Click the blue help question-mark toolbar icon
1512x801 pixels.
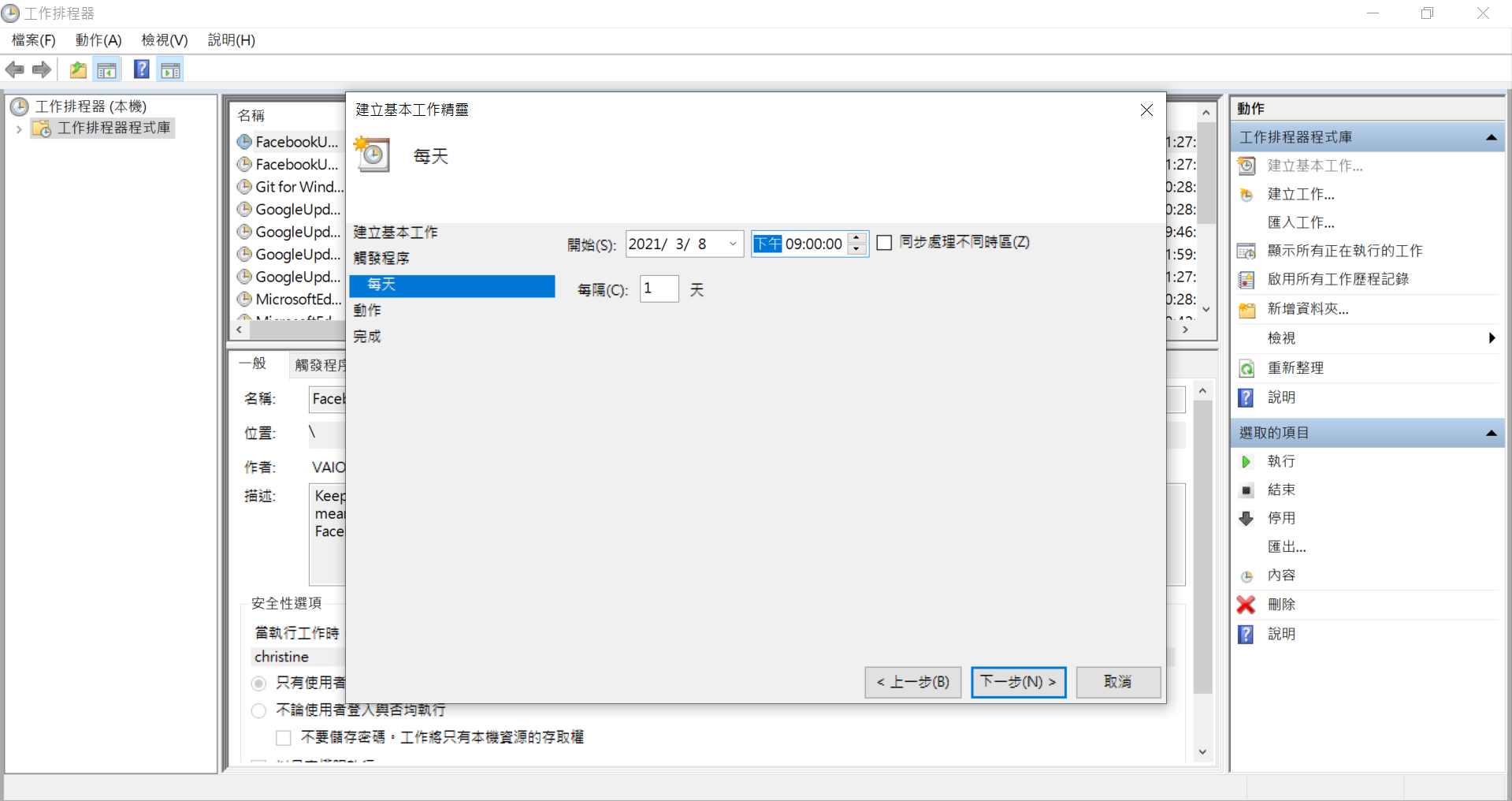(141, 70)
